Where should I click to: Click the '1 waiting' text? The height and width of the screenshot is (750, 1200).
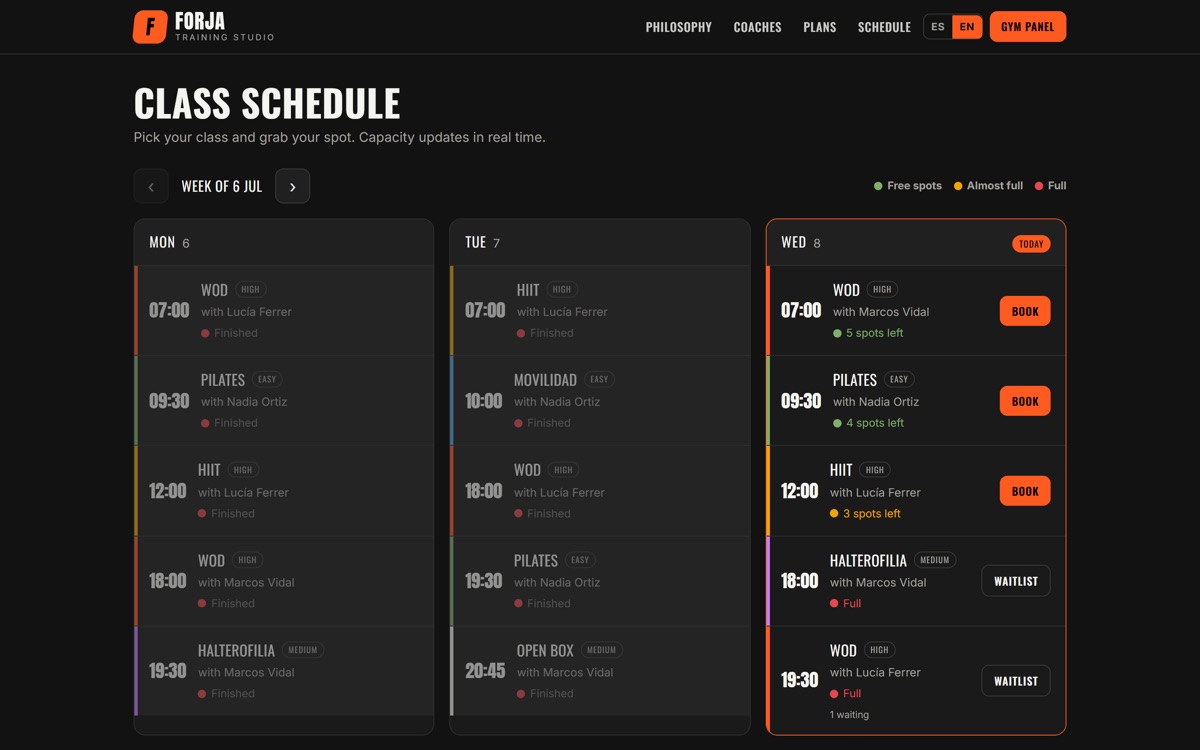point(849,715)
